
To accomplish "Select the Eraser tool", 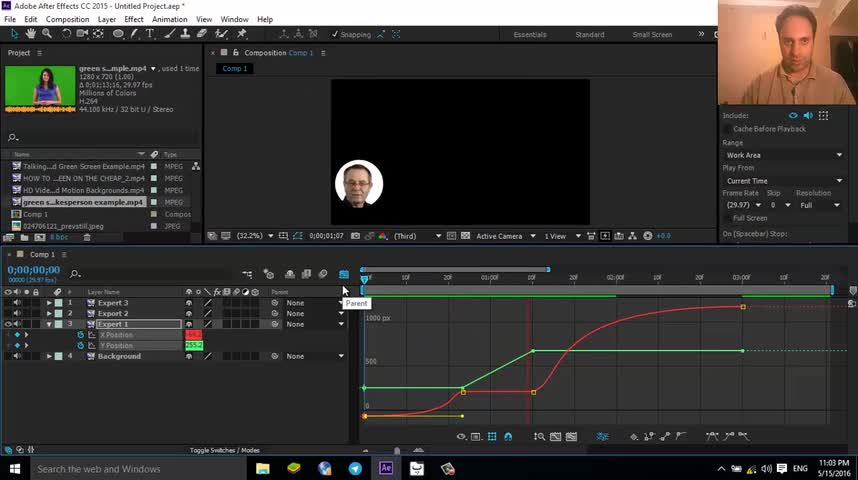I will [x=201, y=34].
